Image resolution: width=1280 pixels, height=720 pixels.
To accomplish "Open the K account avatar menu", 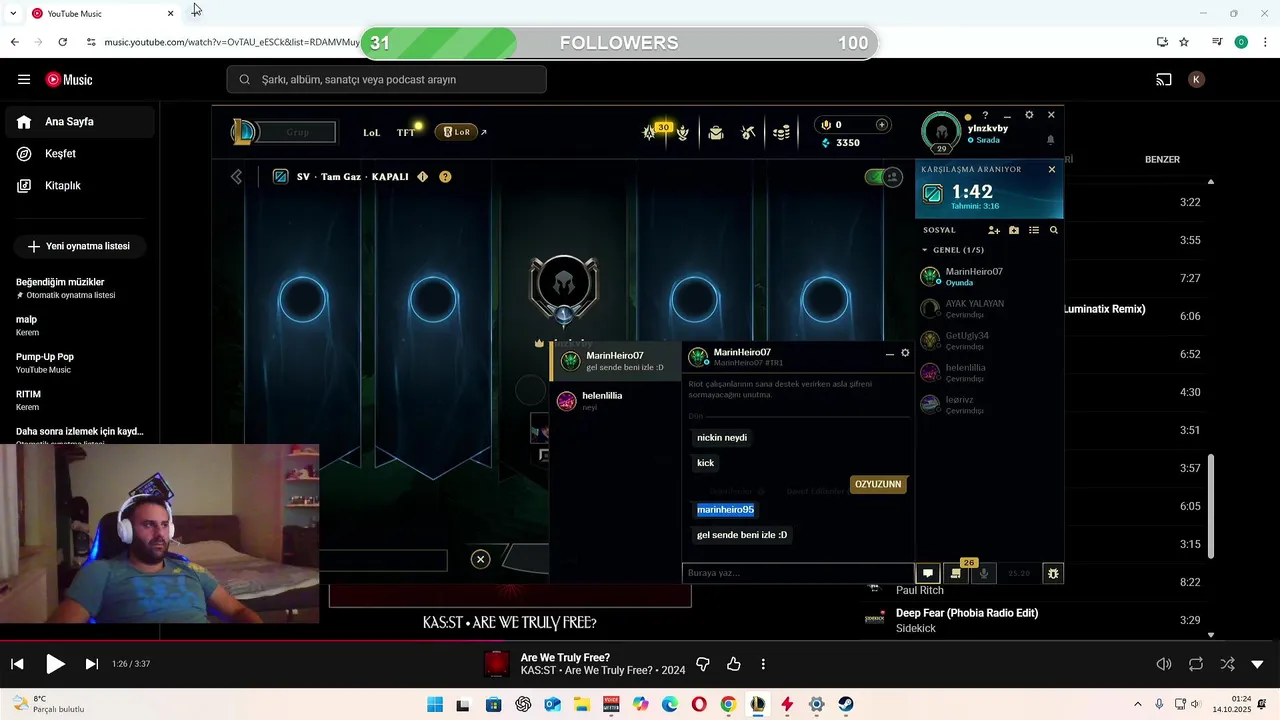I will tap(1196, 80).
